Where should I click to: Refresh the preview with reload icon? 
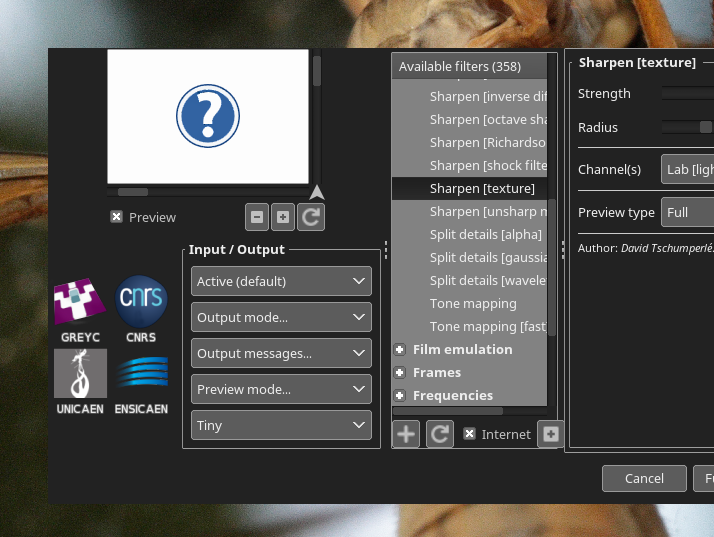click(x=311, y=217)
